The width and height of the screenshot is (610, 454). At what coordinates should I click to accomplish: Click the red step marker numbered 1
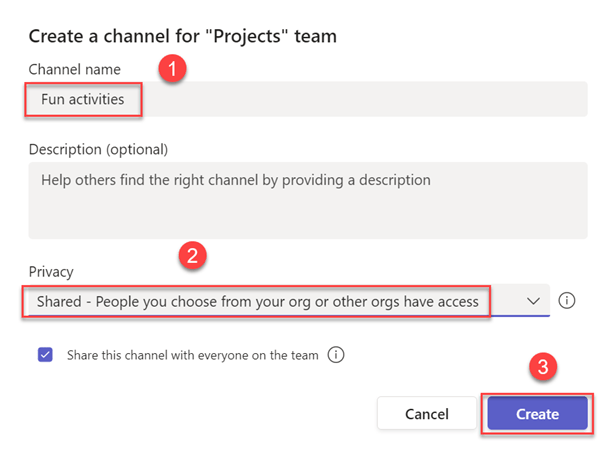click(x=174, y=71)
